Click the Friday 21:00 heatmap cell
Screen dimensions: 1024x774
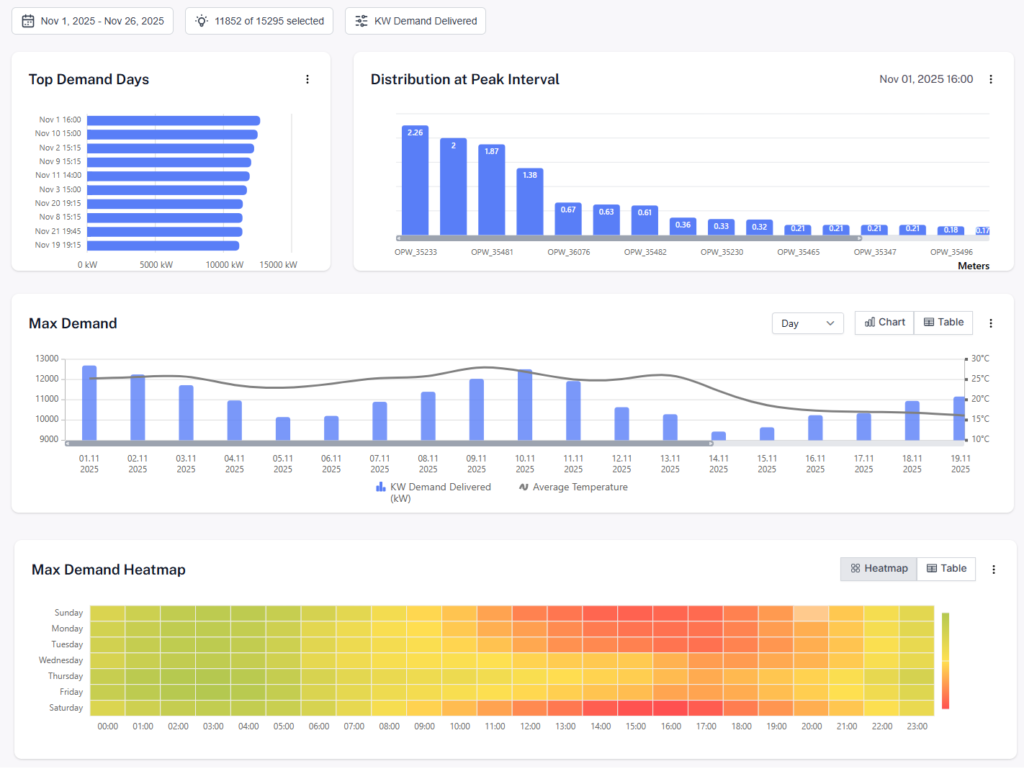(x=846, y=692)
